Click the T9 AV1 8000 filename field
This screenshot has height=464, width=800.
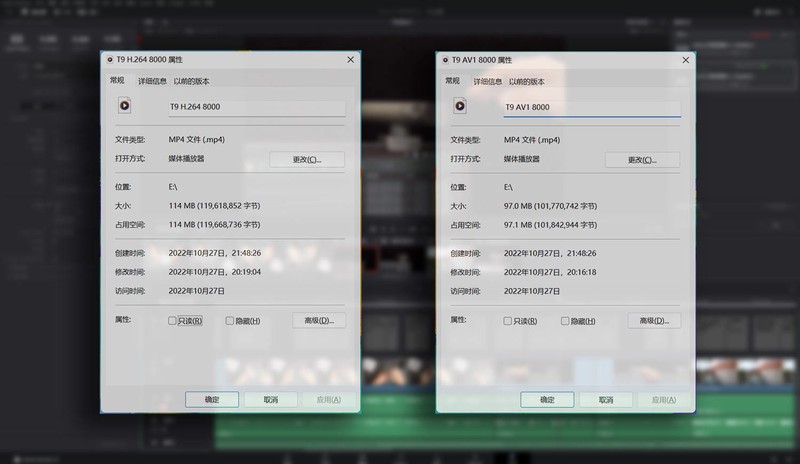(592, 108)
